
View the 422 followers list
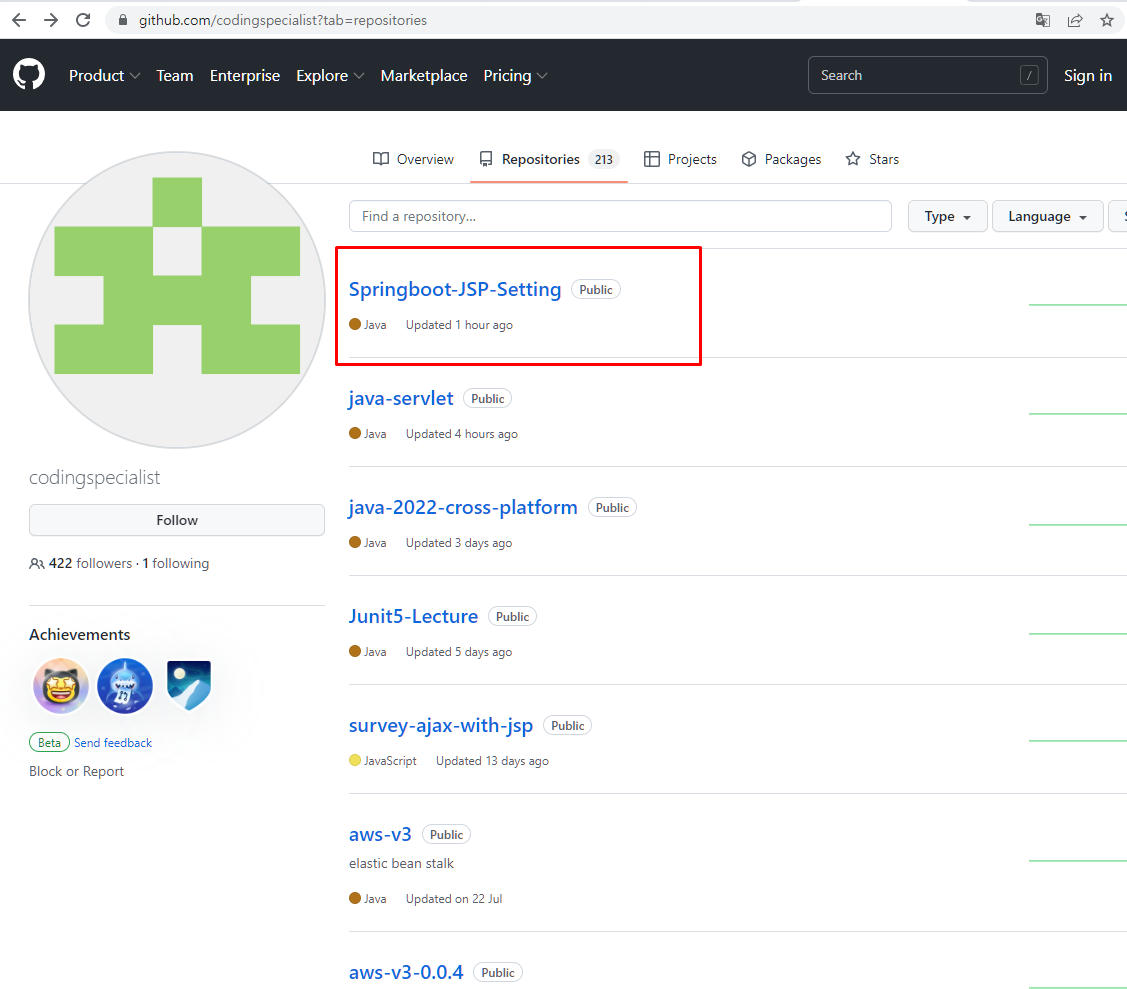click(x=90, y=564)
